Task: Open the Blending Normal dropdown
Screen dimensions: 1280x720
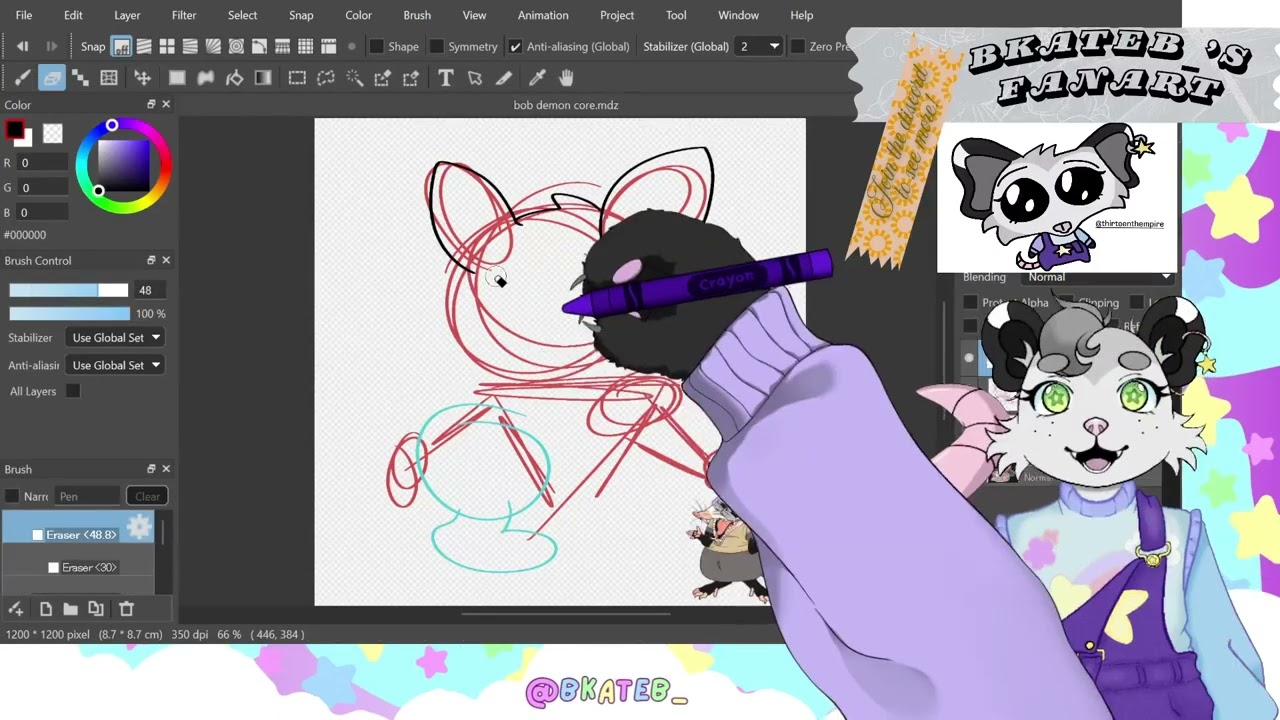Action: [x=1098, y=277]
